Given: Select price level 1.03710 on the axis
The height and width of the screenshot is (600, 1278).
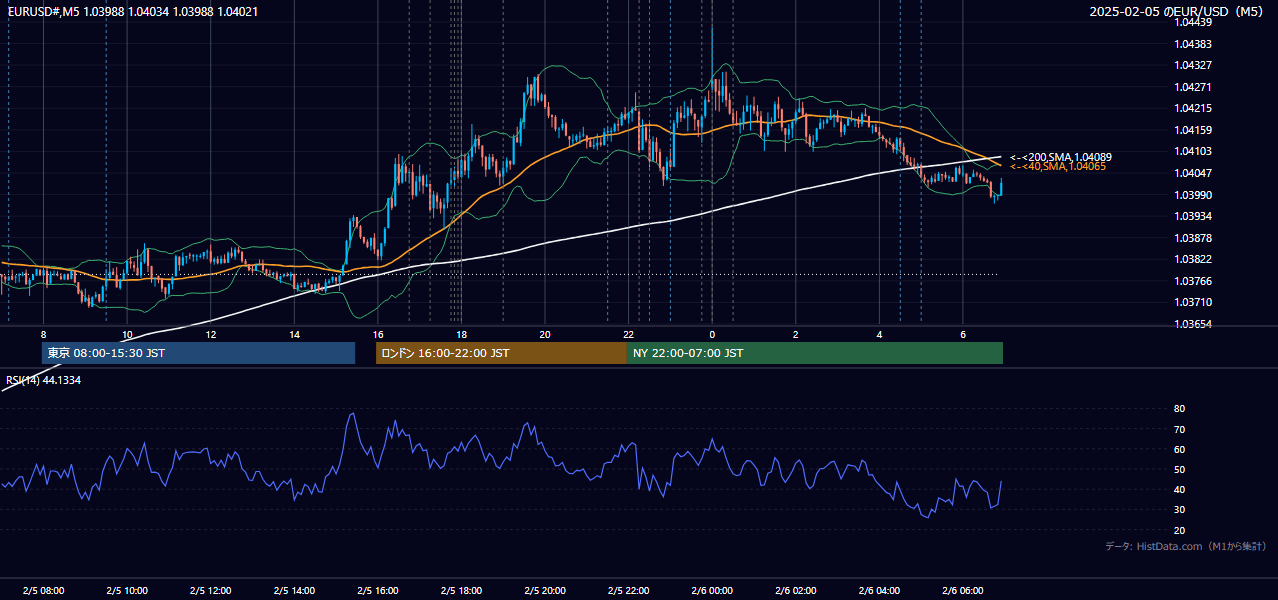Looking at the screenshot, I should [1193, 302].
